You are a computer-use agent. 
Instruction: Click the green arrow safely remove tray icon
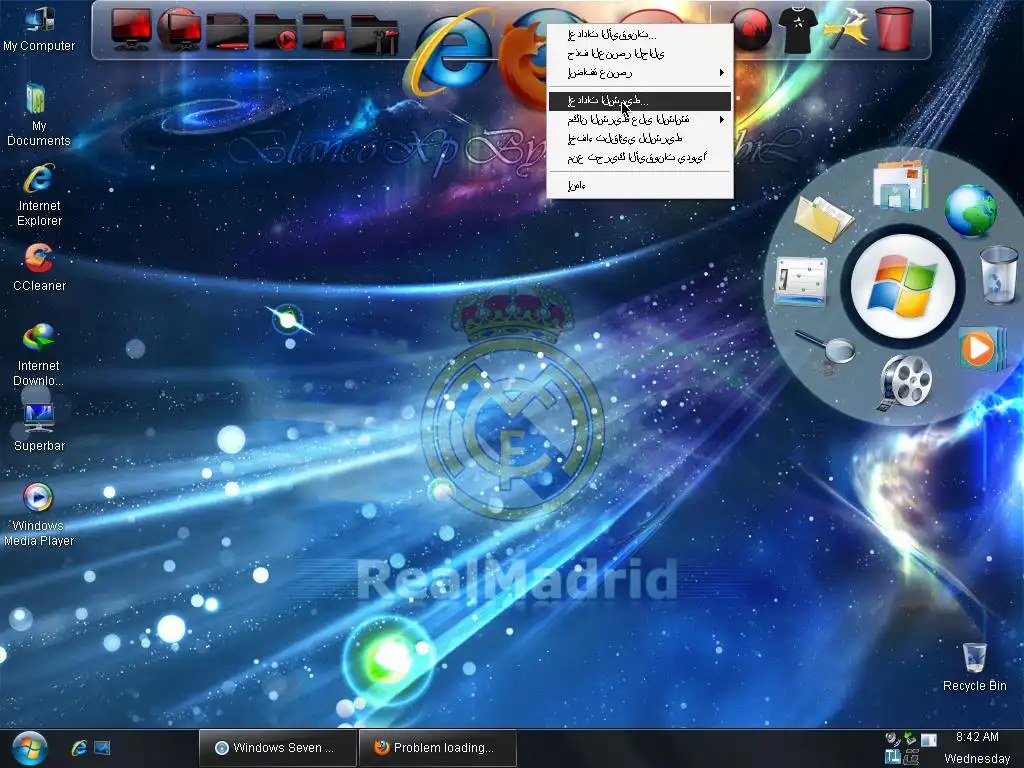tap(910, 739)
